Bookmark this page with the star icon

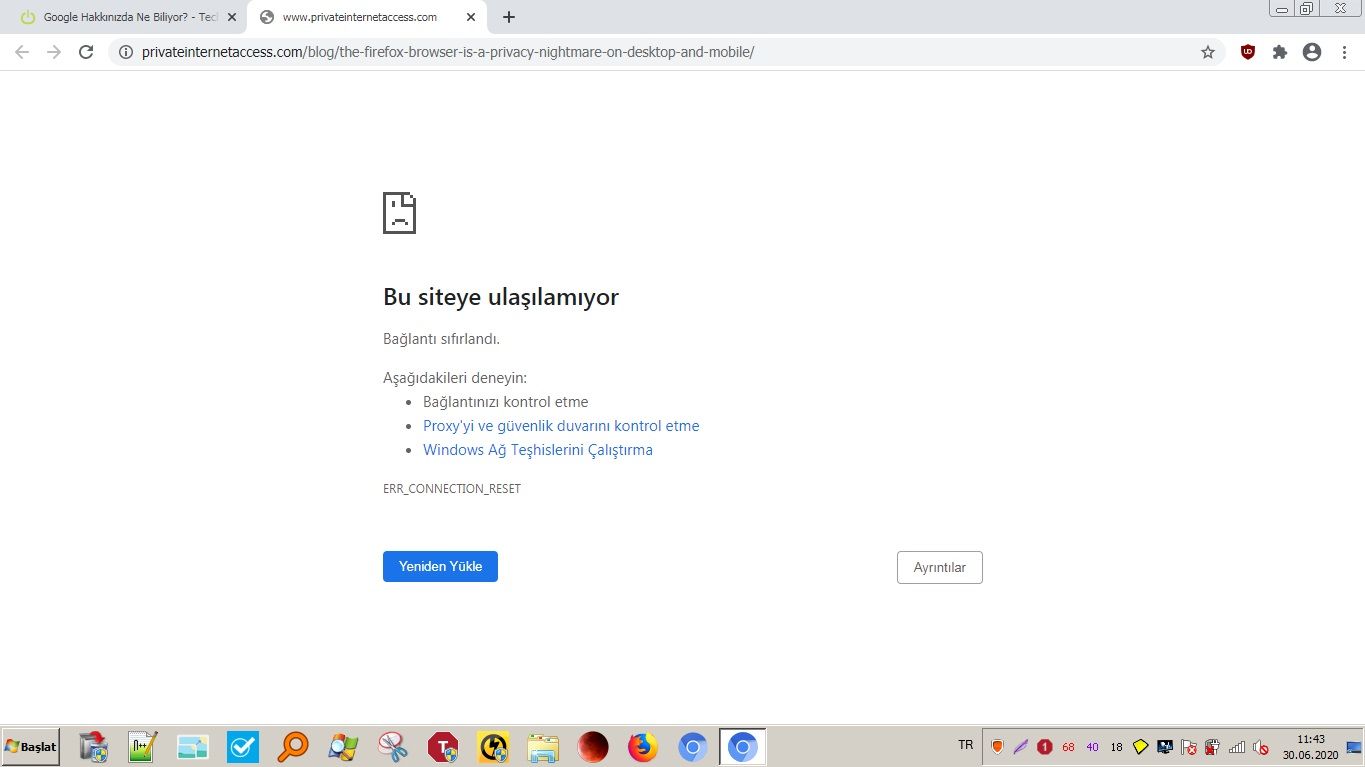point(1208,52)
